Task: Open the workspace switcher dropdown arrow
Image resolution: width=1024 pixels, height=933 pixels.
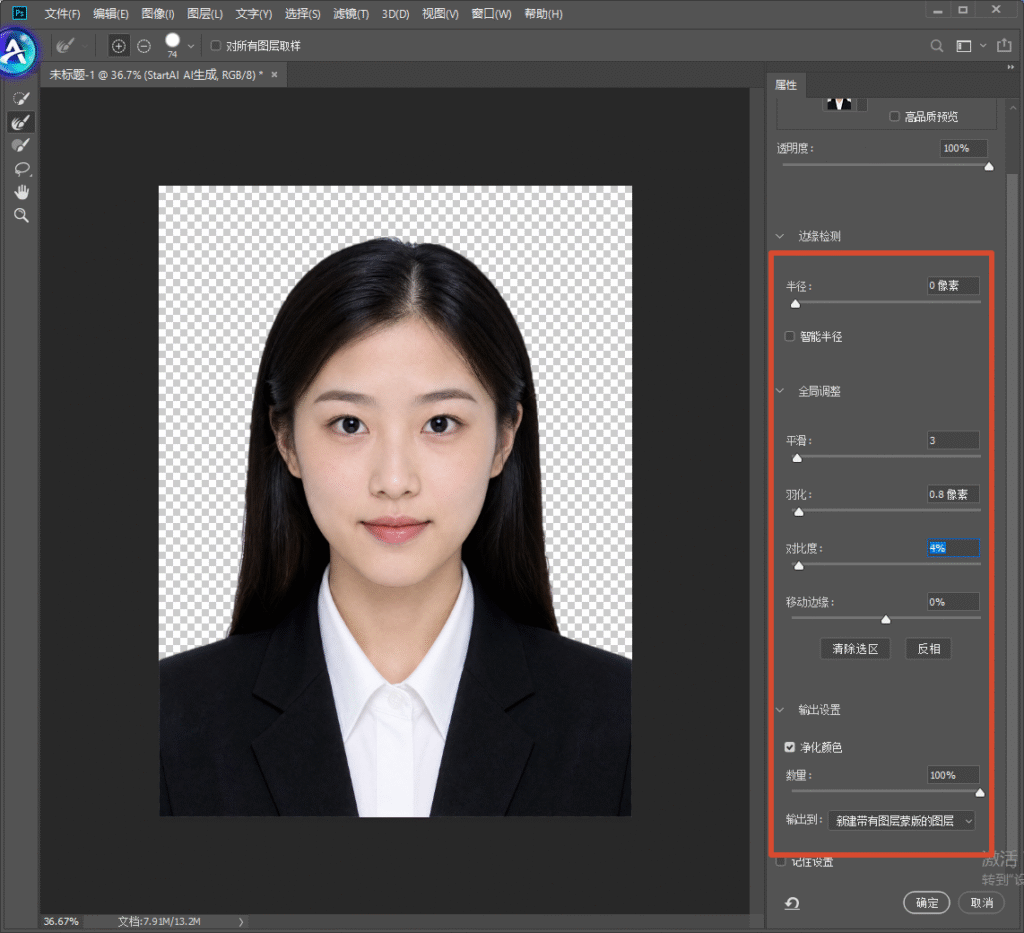Action: (983, 46)
